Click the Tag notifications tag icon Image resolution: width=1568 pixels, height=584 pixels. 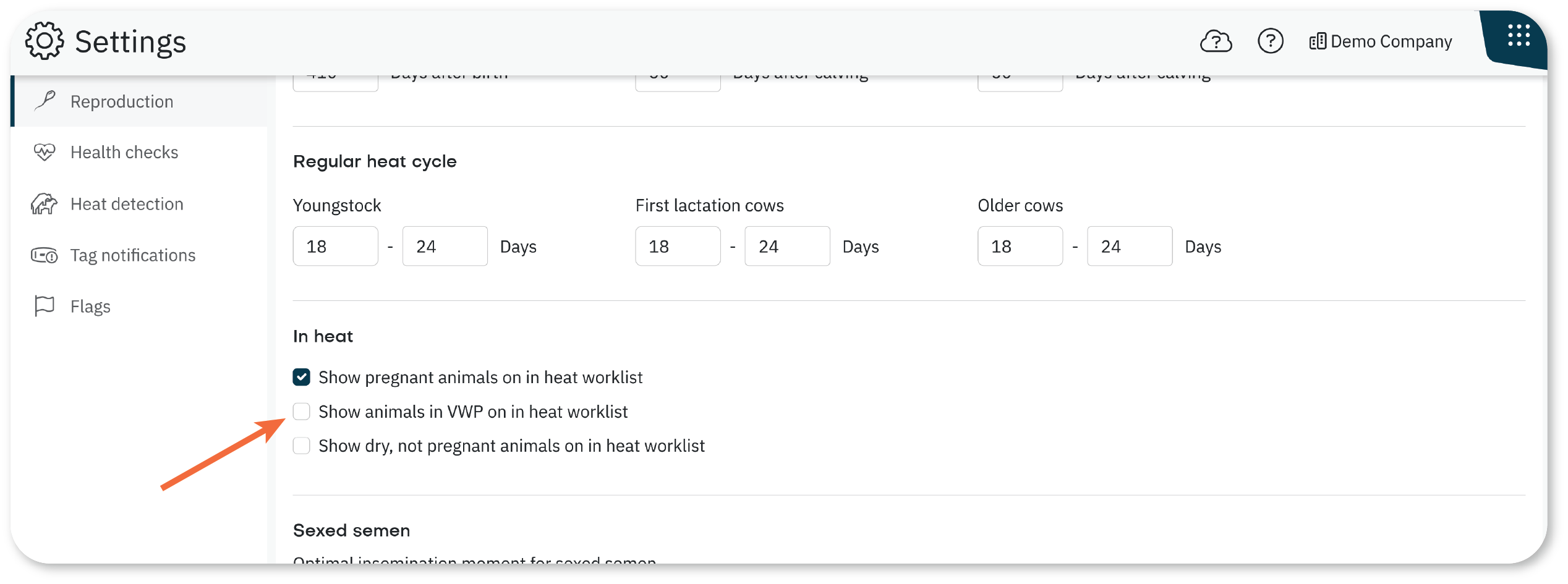tap(44, 255)
